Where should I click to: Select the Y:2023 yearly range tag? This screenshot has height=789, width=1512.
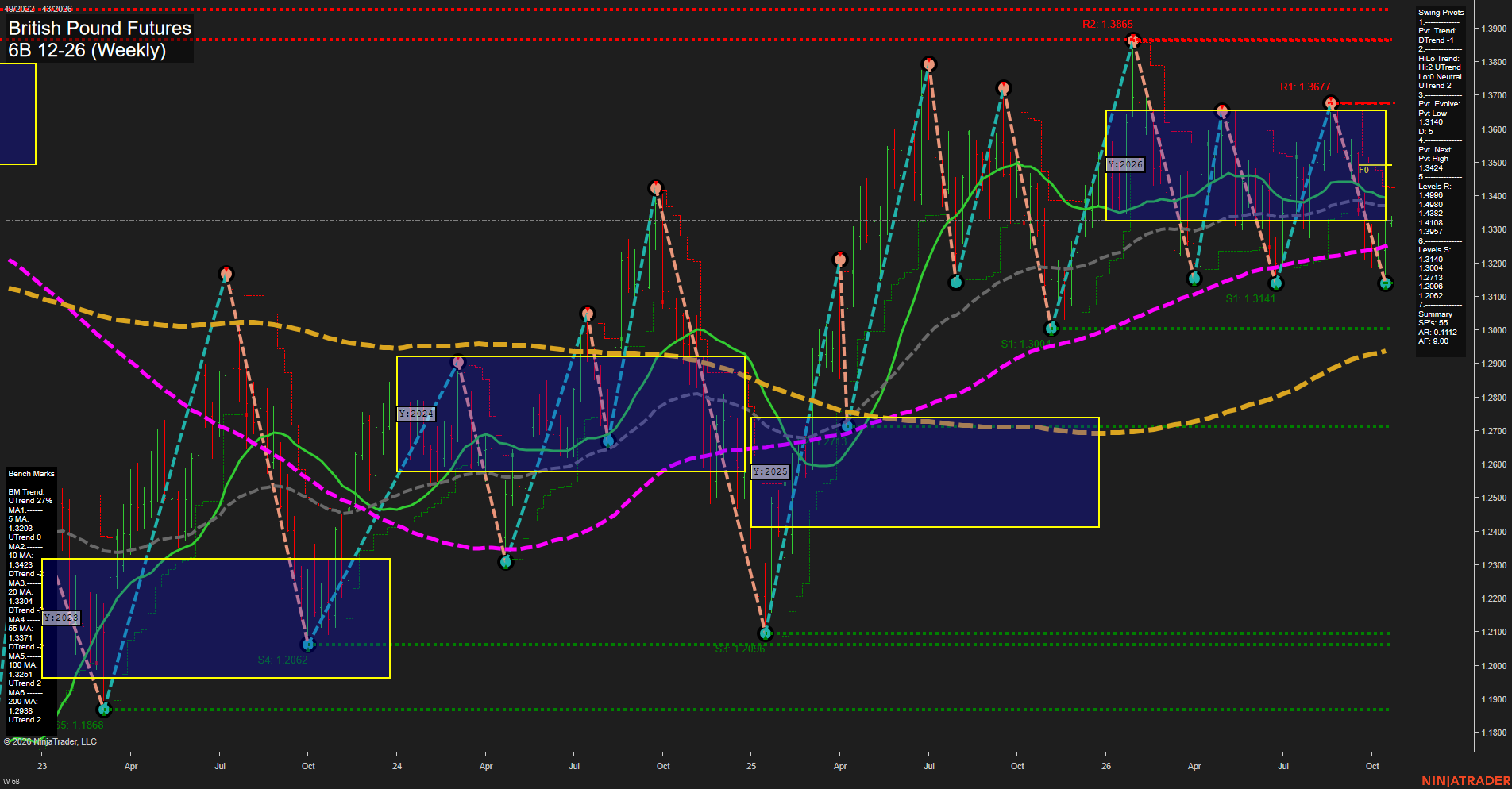point(61,618)
